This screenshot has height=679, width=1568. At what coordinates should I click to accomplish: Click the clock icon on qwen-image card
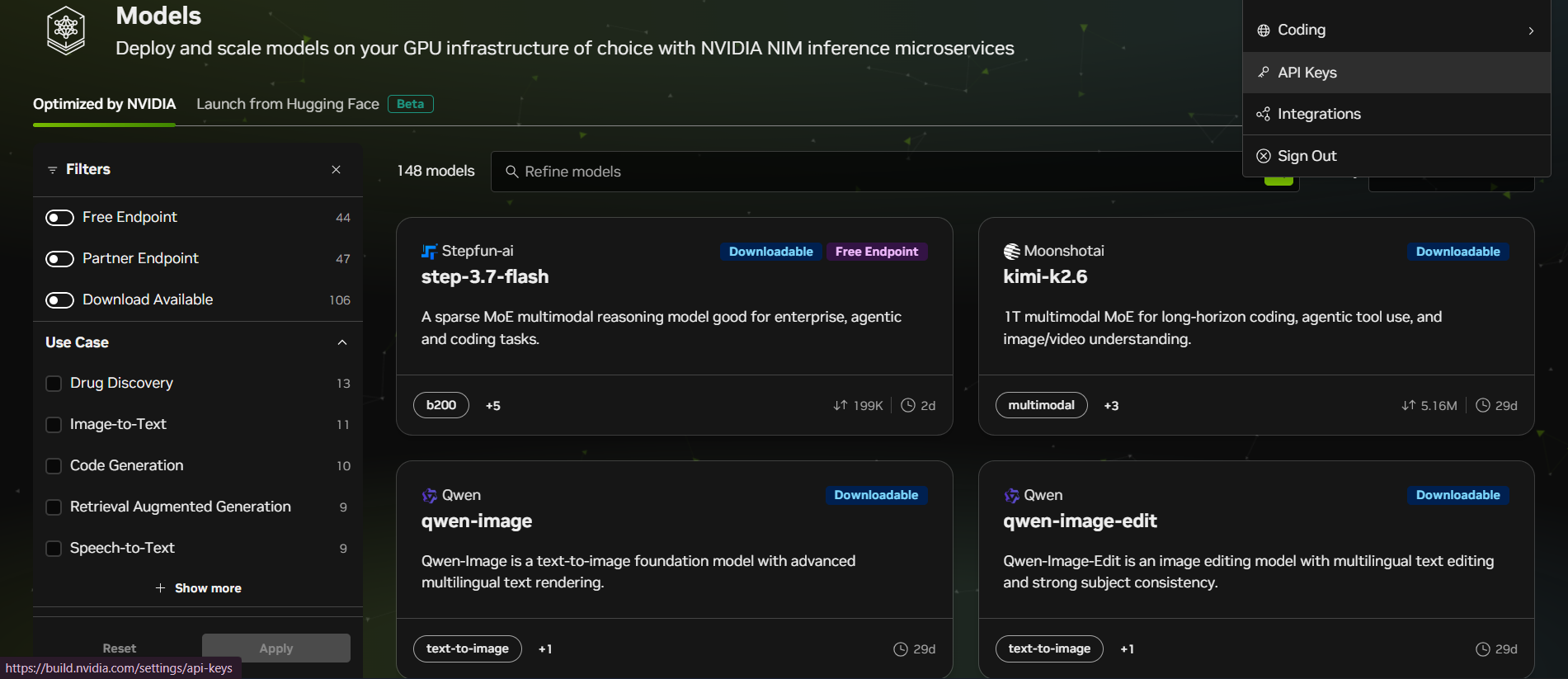pyautogui.click(x=901, y=649)
